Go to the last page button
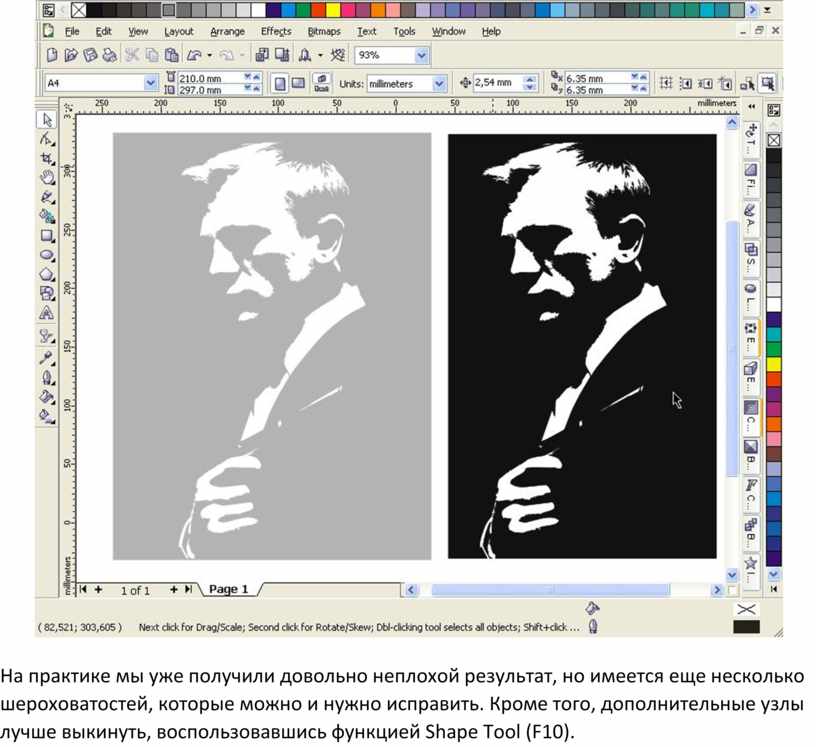Screen dimensions: 816x747 point(188,589)
